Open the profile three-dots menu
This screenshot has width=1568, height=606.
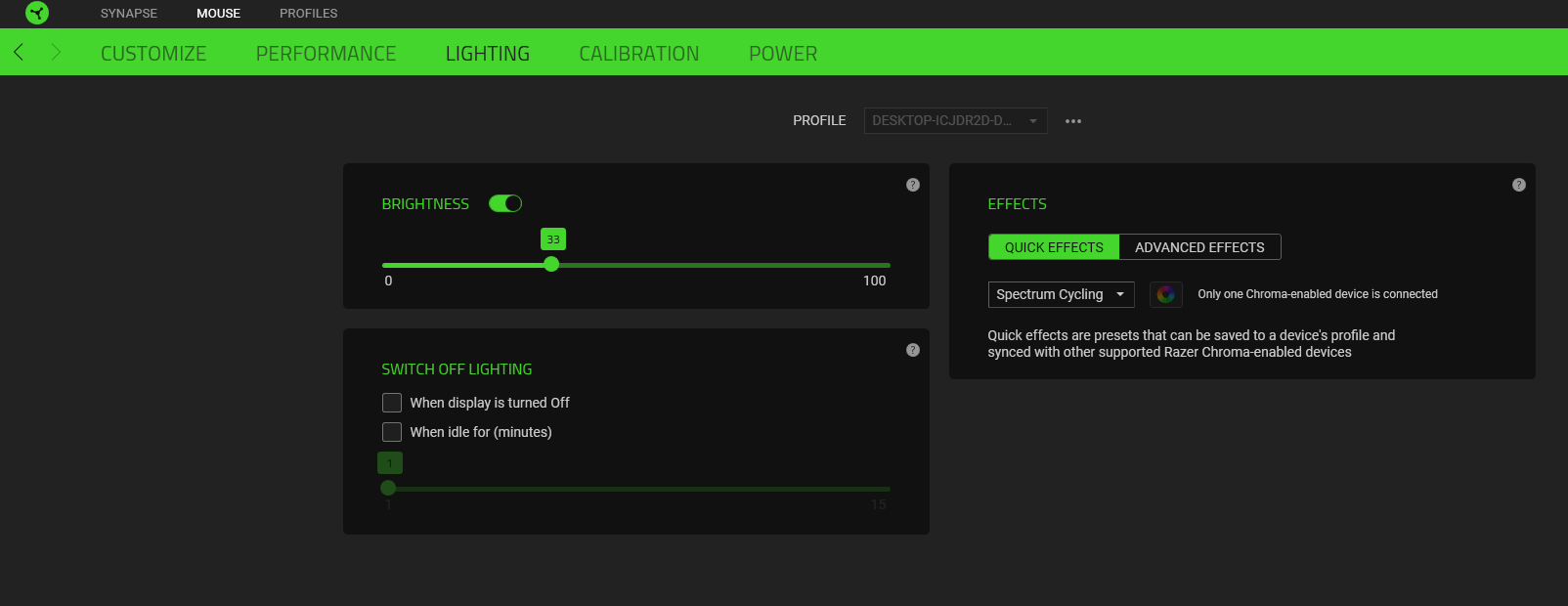pyautogui.click(x=1073, y=121)
